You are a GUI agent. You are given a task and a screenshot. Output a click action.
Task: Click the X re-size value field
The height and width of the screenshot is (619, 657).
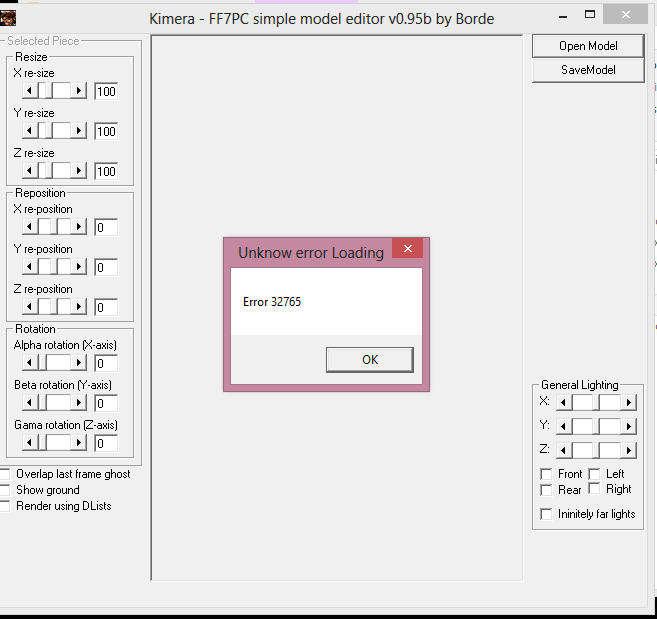click(106, 91)
